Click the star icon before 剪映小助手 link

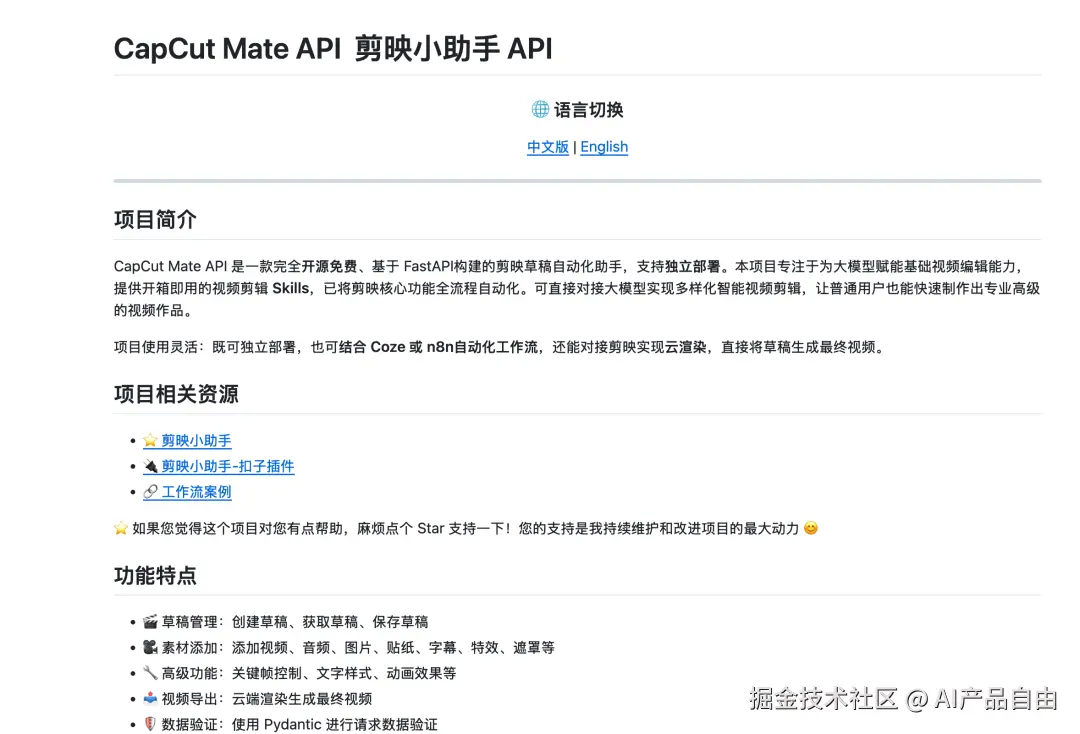pyautogui.click(x=150, y=441)
